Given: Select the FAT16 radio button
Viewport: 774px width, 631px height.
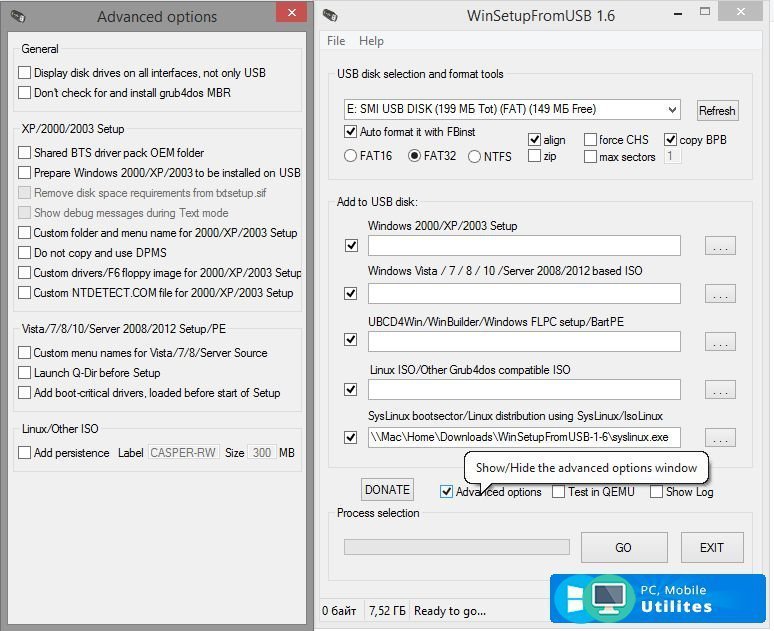Looking at the screenshot, I should click(x=350, y=156).
